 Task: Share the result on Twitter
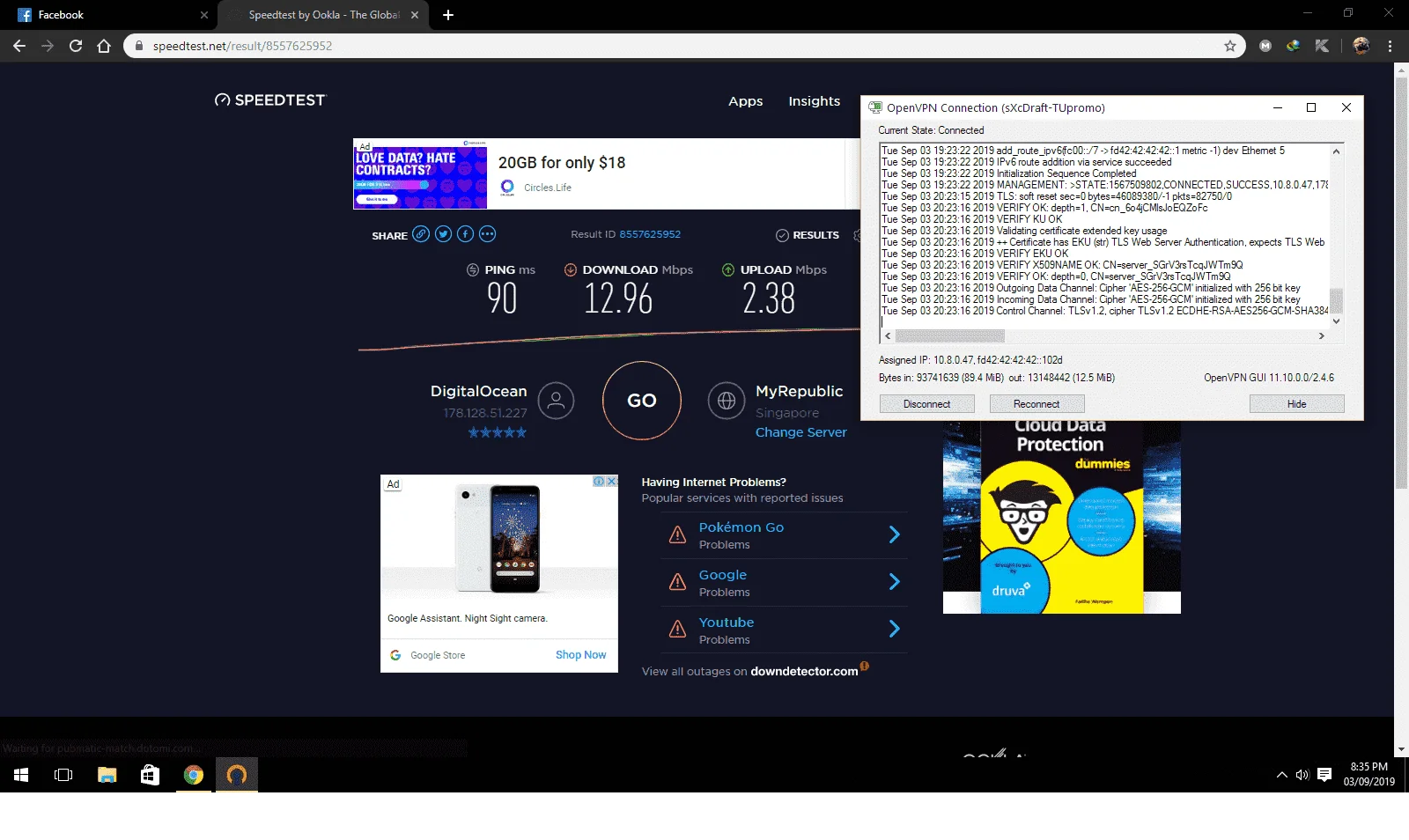[x=443, y=234]
